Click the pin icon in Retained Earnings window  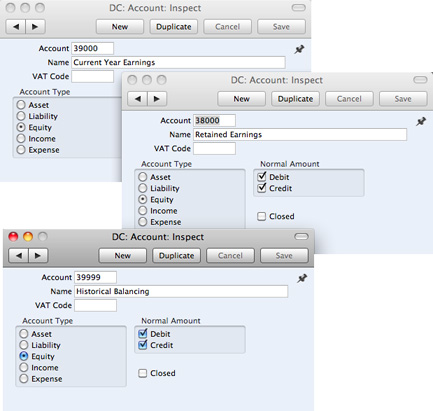[x=421, y=122]
